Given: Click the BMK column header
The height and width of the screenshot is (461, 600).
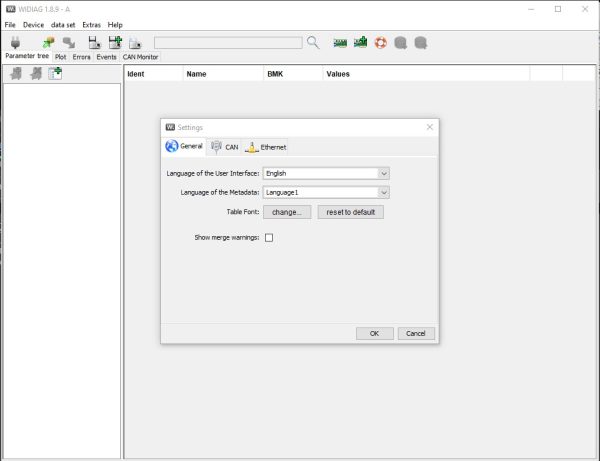Looking at the screenshot, I should pos(293,74).
